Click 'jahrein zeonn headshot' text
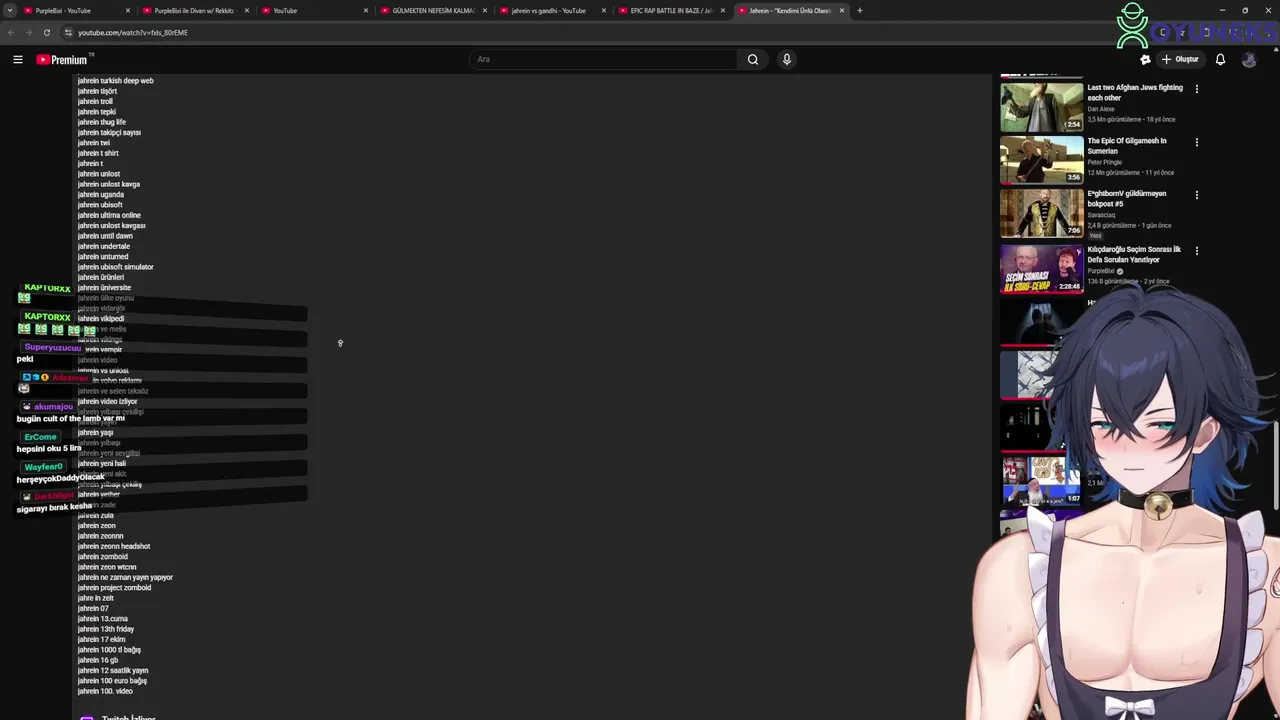The image size is (1280, 720). click(x=114, y=547)
